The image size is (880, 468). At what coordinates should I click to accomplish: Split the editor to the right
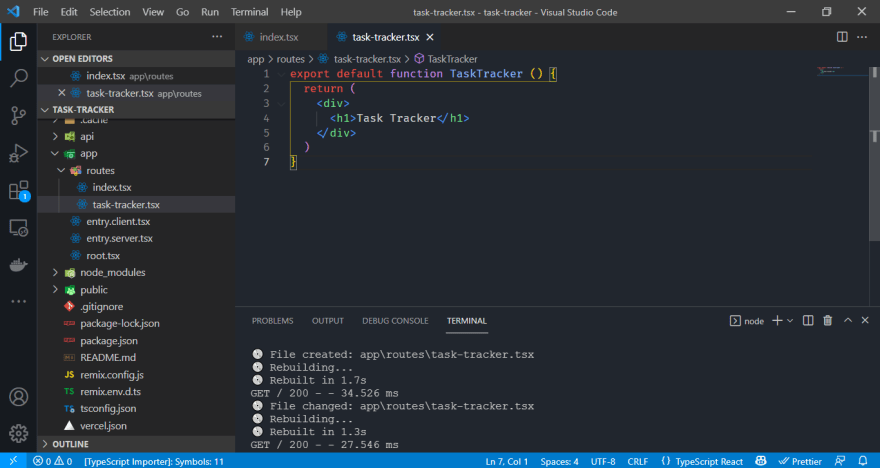(x=842, y=37)
